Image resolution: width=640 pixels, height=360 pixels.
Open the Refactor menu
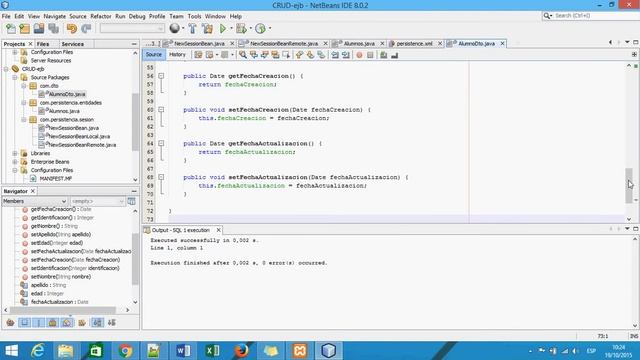coord(101,16)
